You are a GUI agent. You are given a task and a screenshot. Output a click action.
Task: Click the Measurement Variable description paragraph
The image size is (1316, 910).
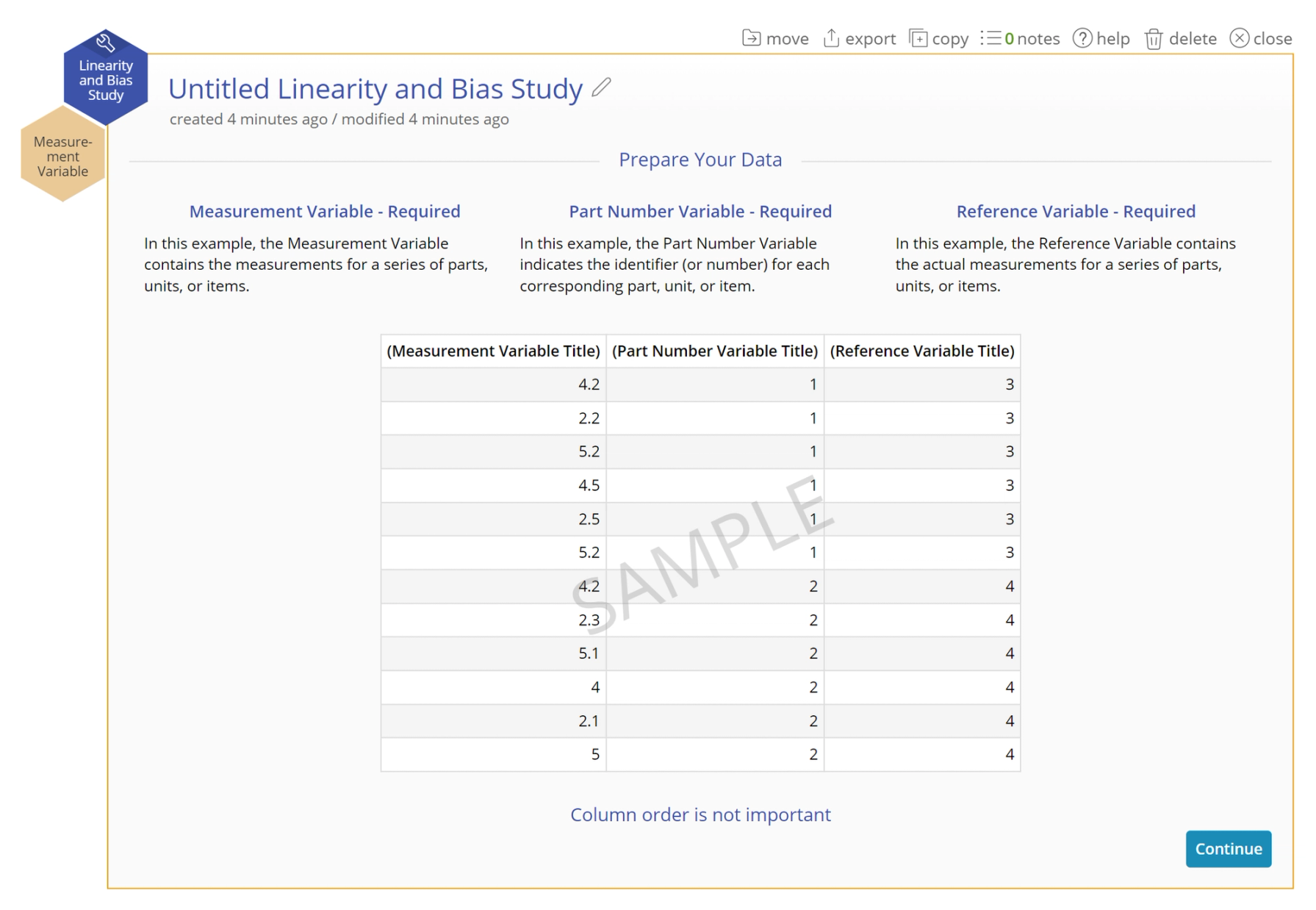tap(317, 265)
